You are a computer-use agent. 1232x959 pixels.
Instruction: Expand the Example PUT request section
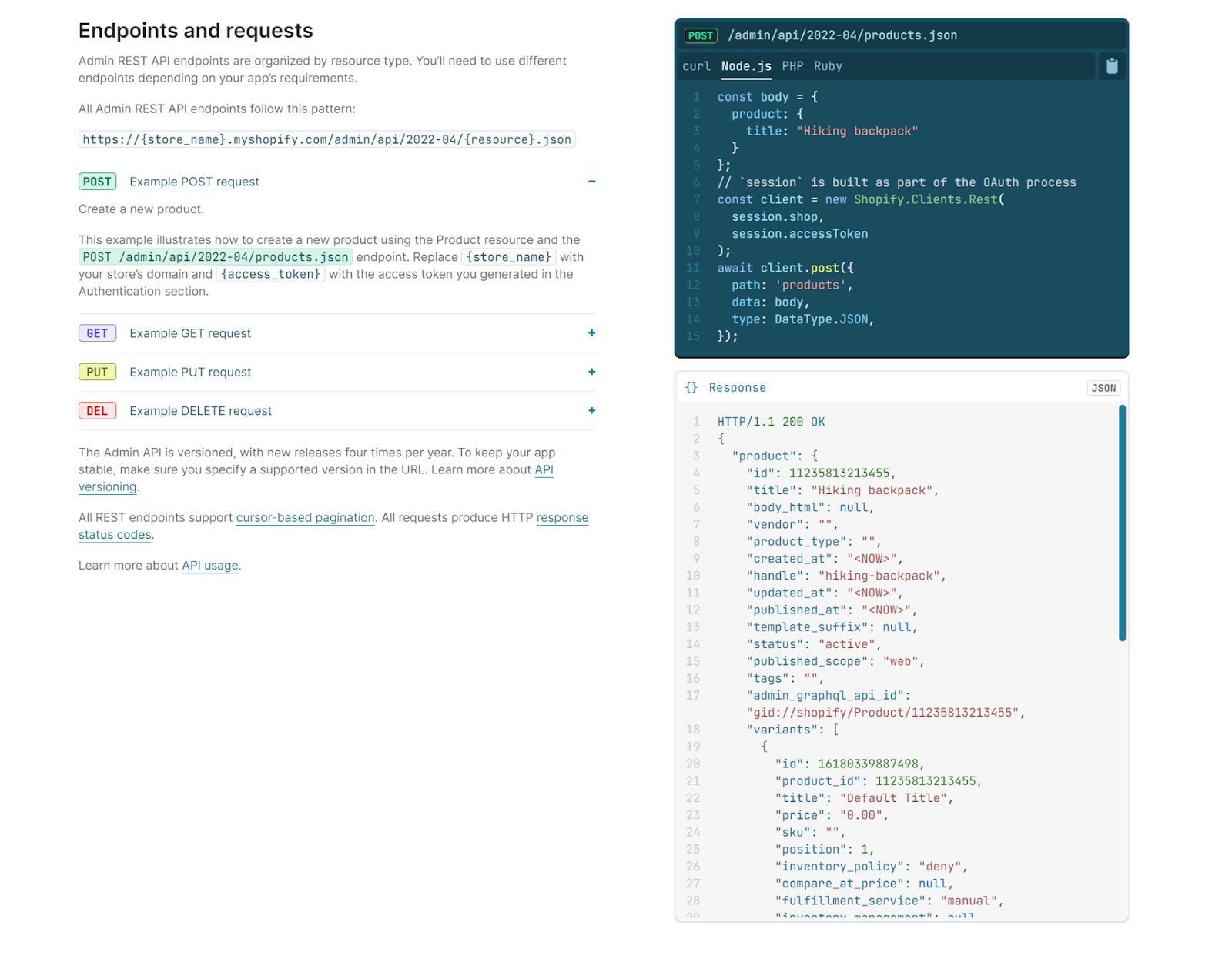pyautogui.click(x=591, y=372)
